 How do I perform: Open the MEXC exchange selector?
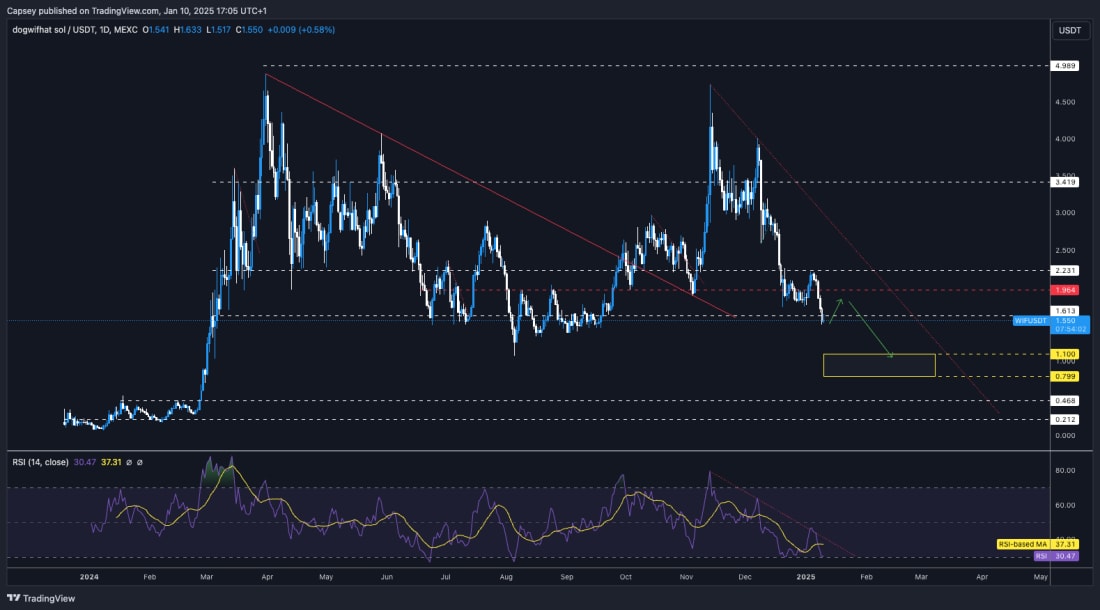pos(126,31)
